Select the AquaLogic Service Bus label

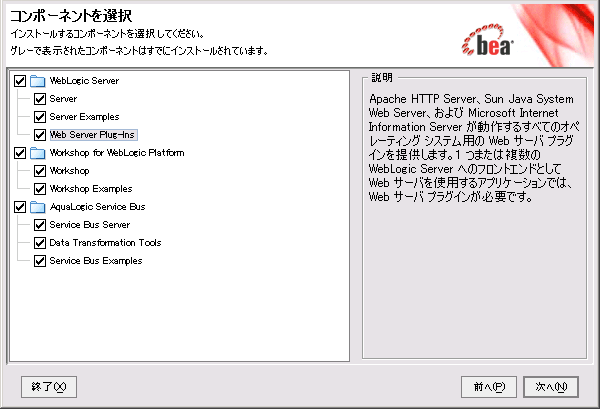[97, 207]
